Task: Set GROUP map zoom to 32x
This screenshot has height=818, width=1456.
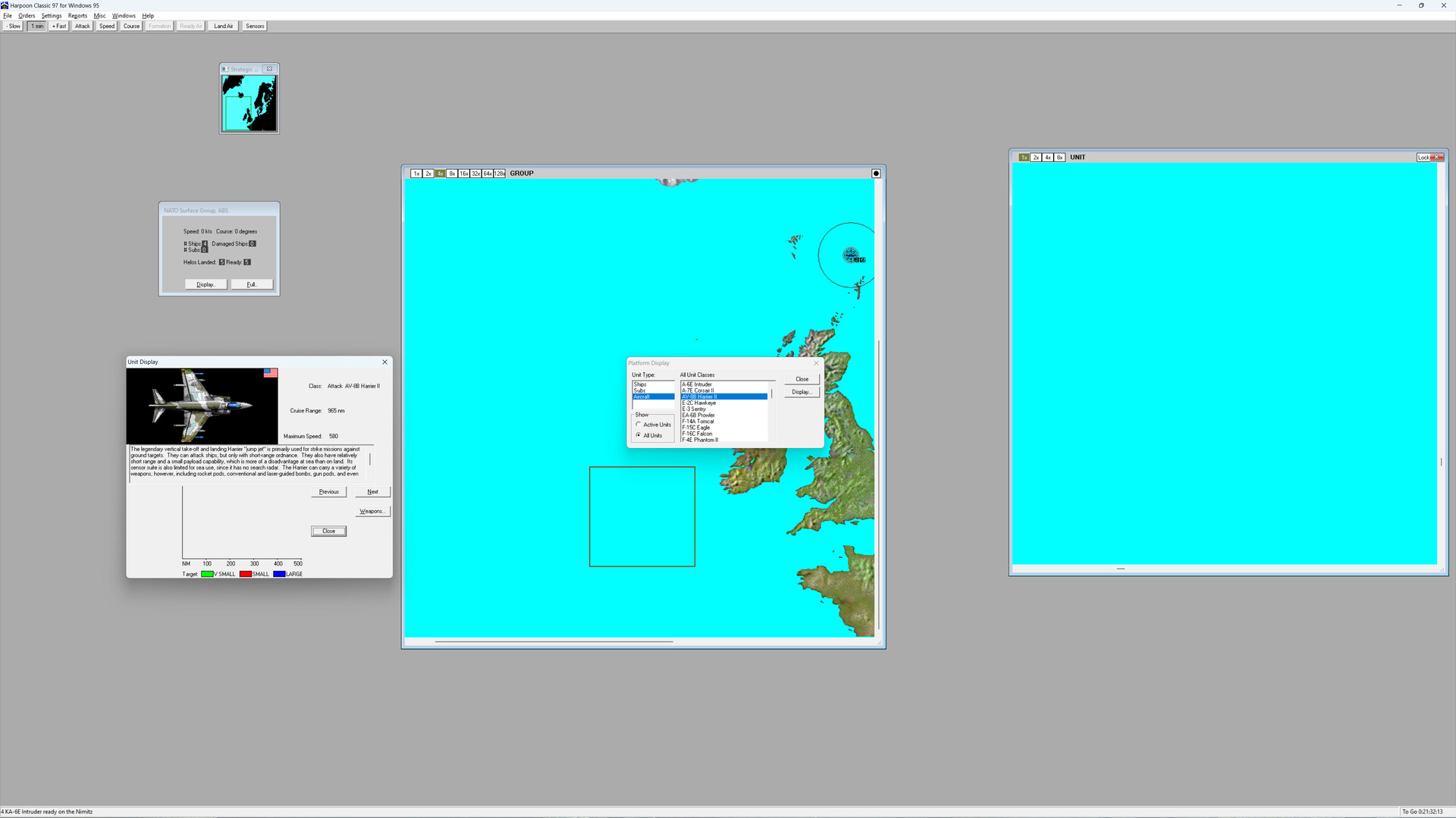Action: (x=475, y=173)
